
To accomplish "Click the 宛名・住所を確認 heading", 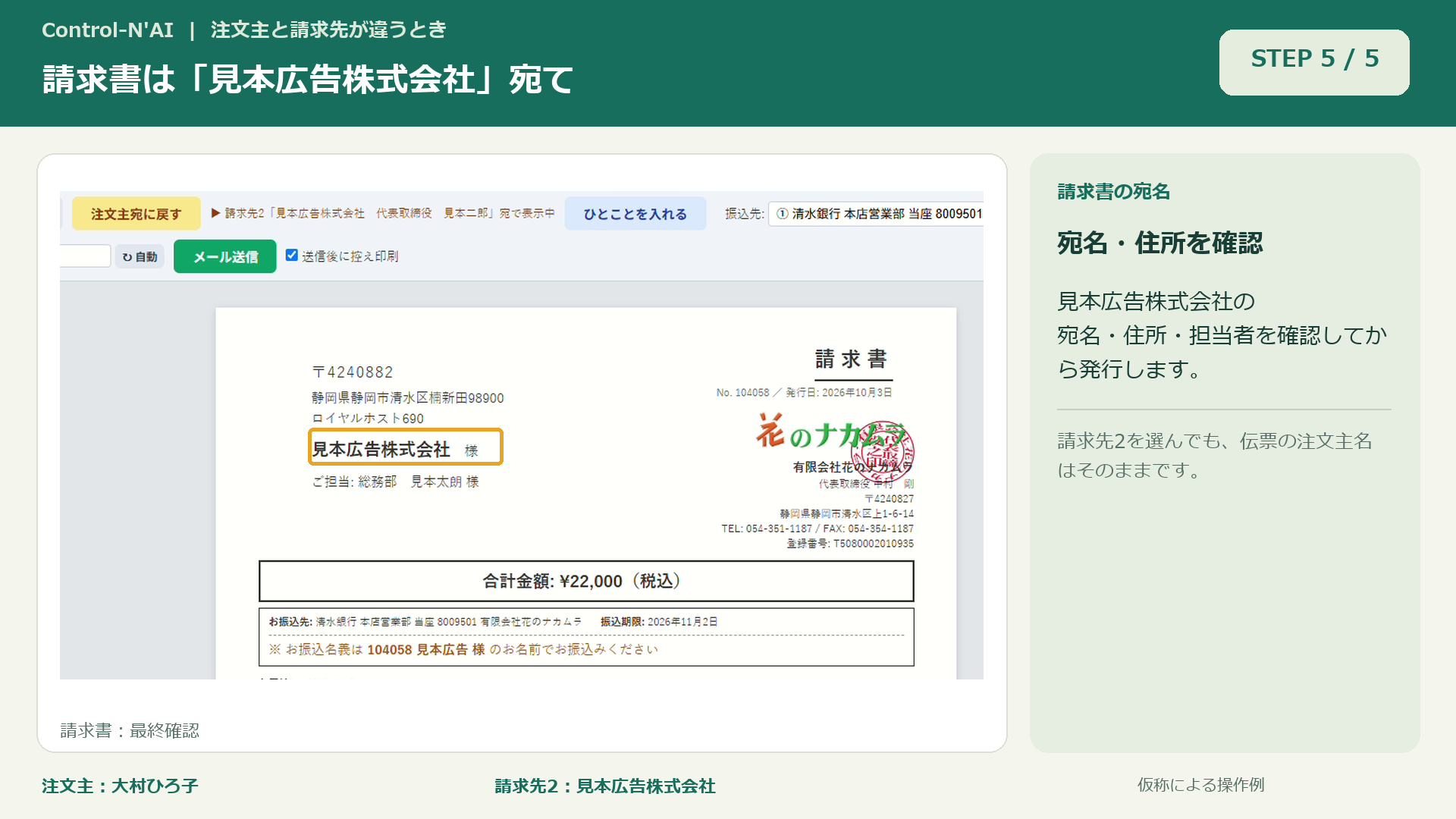I will [1160, 243].
